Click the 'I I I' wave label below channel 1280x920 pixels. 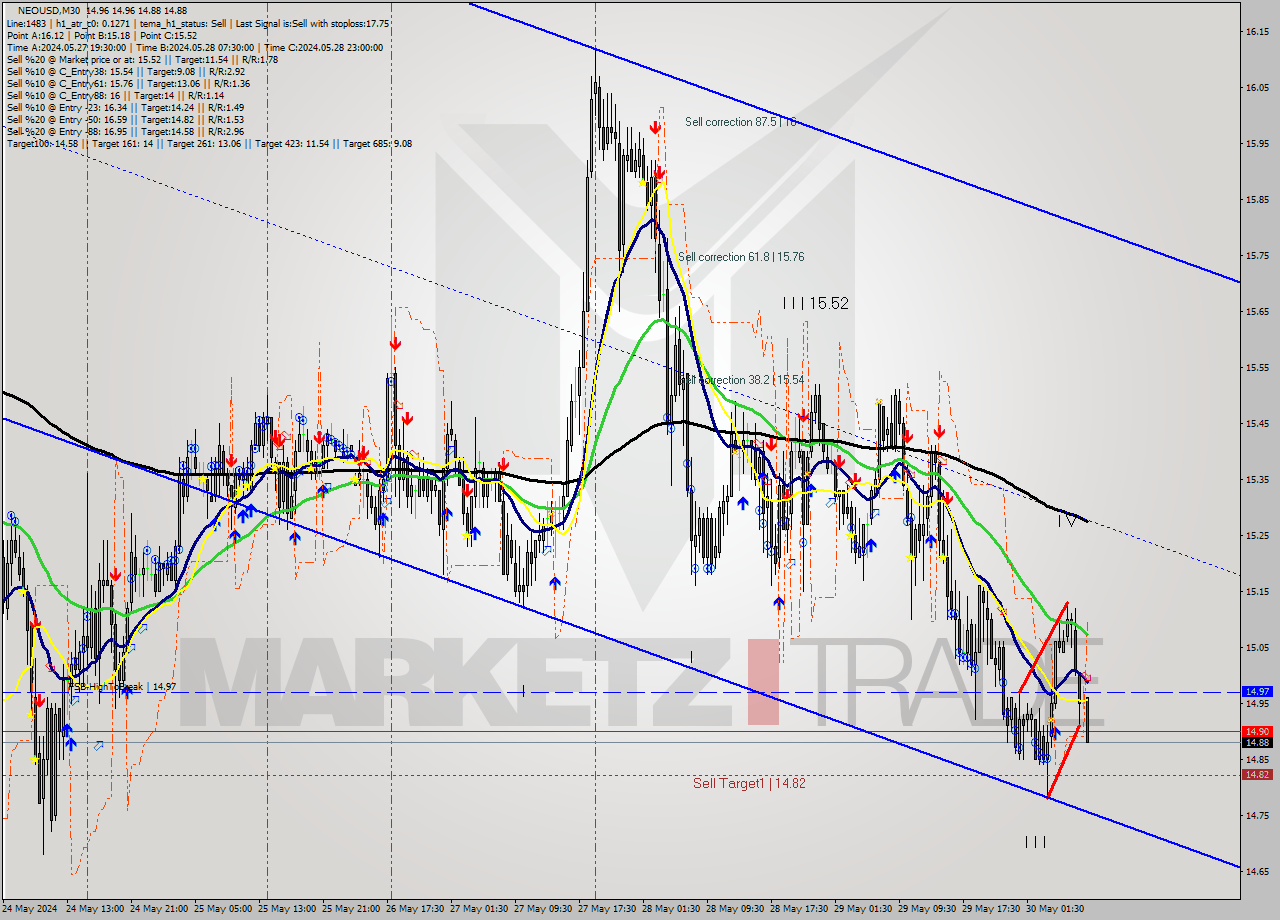[1035, 842]
